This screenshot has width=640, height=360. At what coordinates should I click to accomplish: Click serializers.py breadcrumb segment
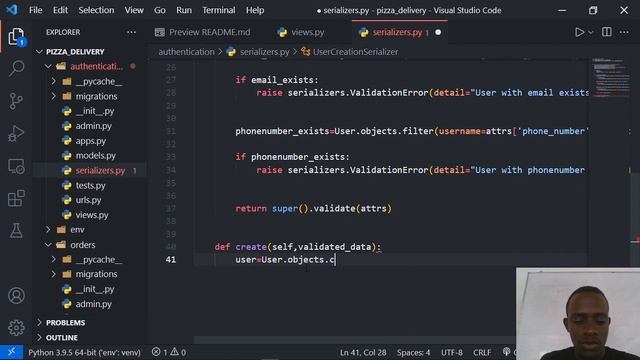tap(264, 52)
